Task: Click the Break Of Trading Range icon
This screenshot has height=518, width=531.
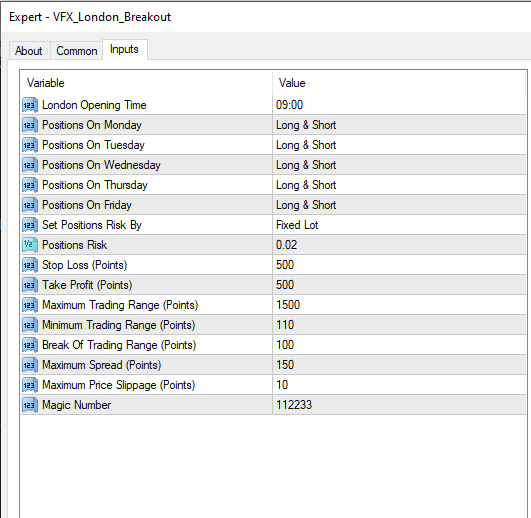Action: (x=30, y=345)
